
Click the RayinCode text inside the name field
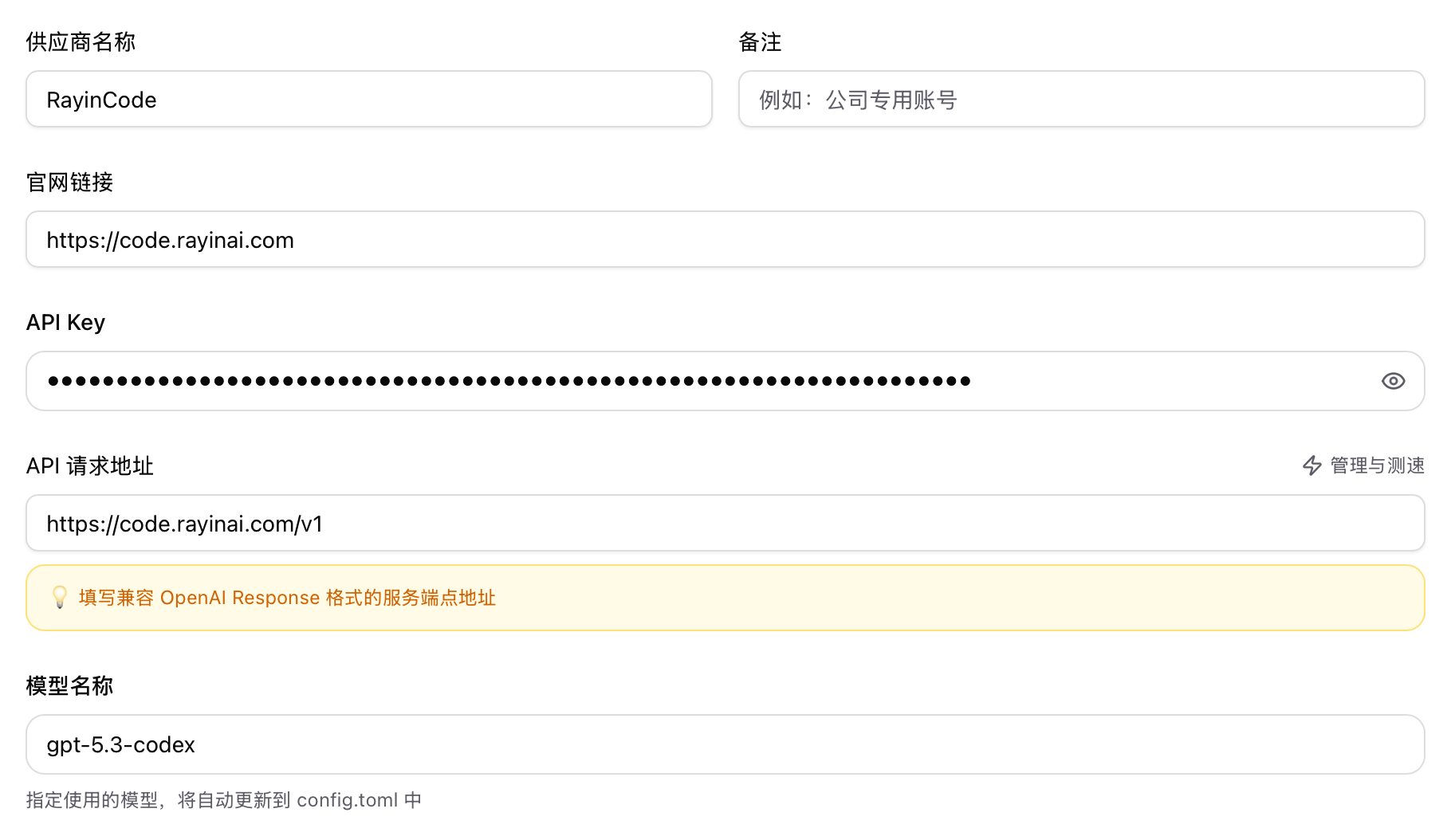coord(100,100)
